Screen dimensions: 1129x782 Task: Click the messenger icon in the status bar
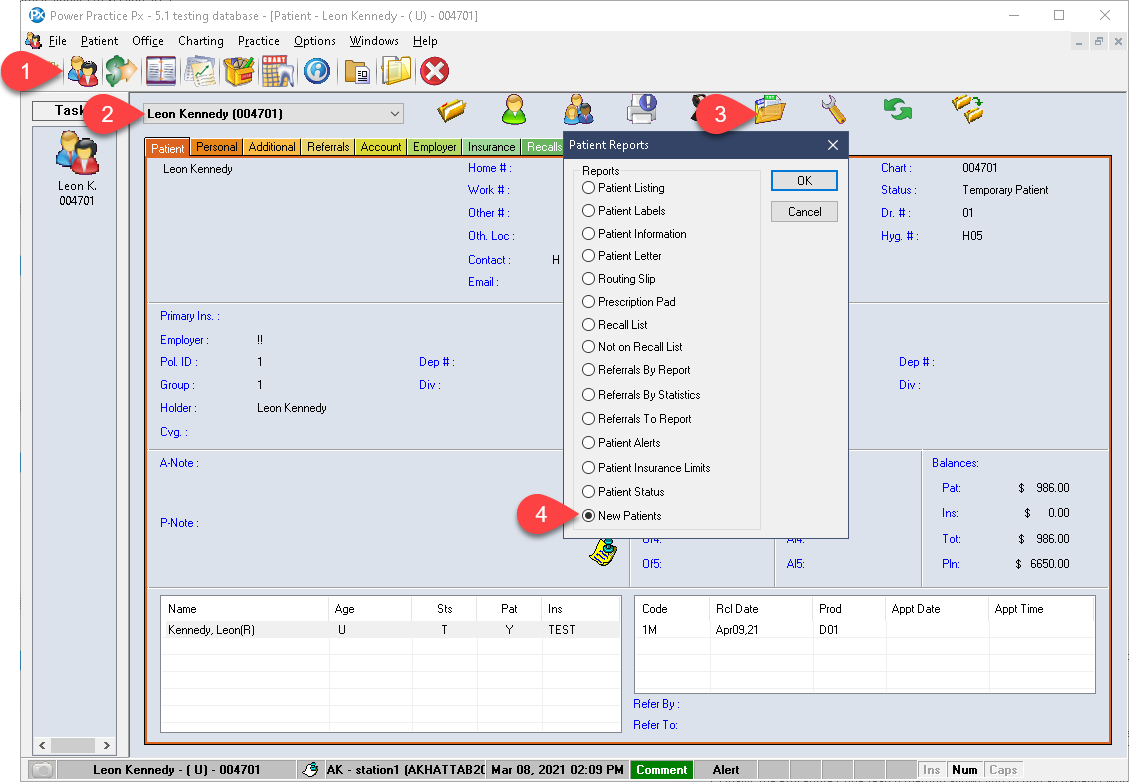click(310, 770)
